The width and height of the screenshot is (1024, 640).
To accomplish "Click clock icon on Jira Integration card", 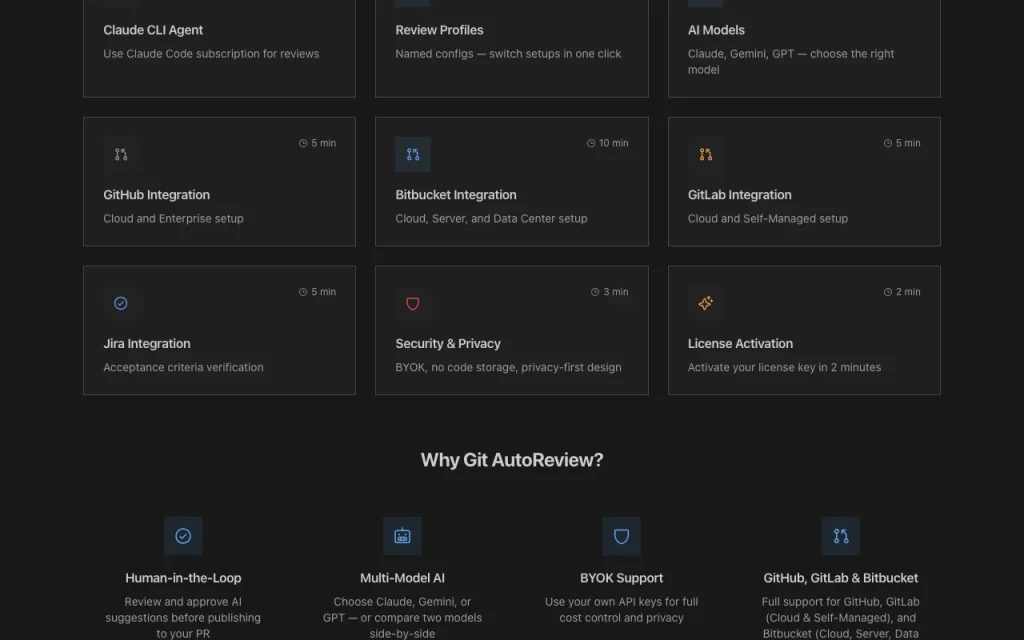I will tap(303, 292).
